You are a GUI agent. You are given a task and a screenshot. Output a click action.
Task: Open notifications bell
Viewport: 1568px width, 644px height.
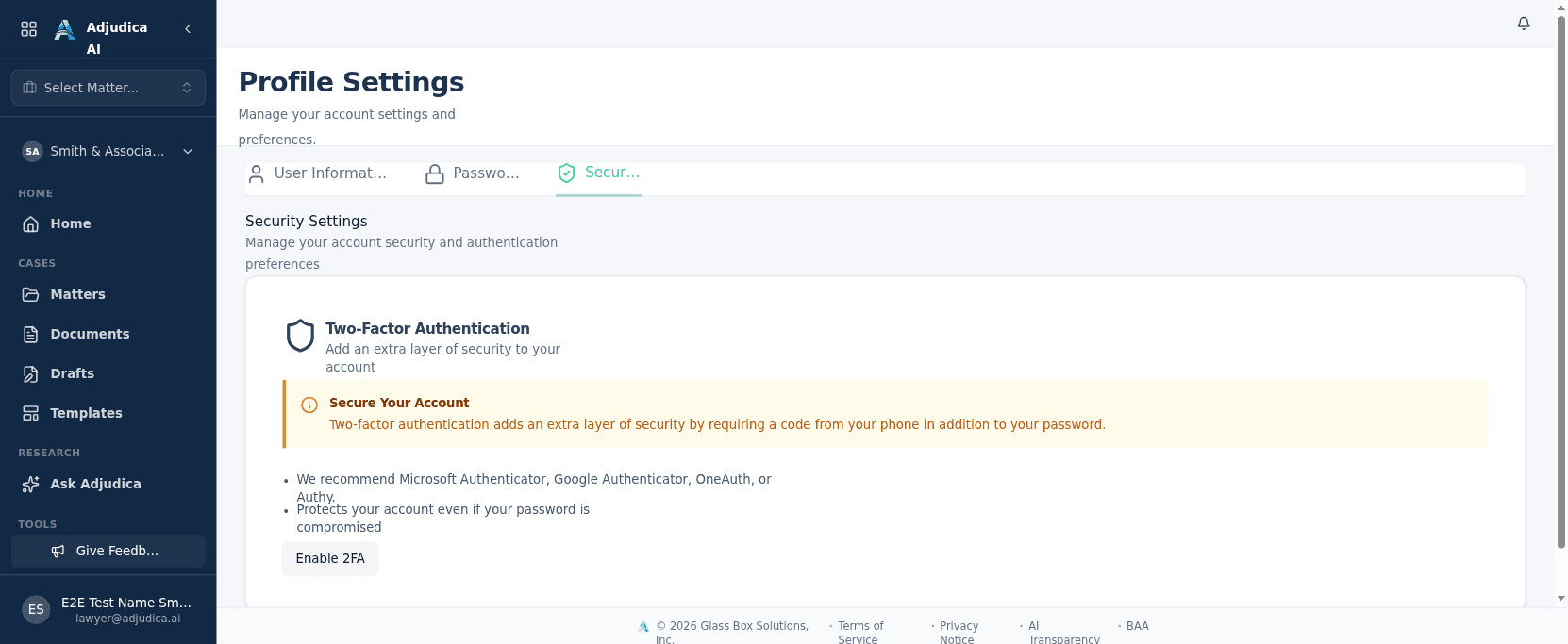1524,24
